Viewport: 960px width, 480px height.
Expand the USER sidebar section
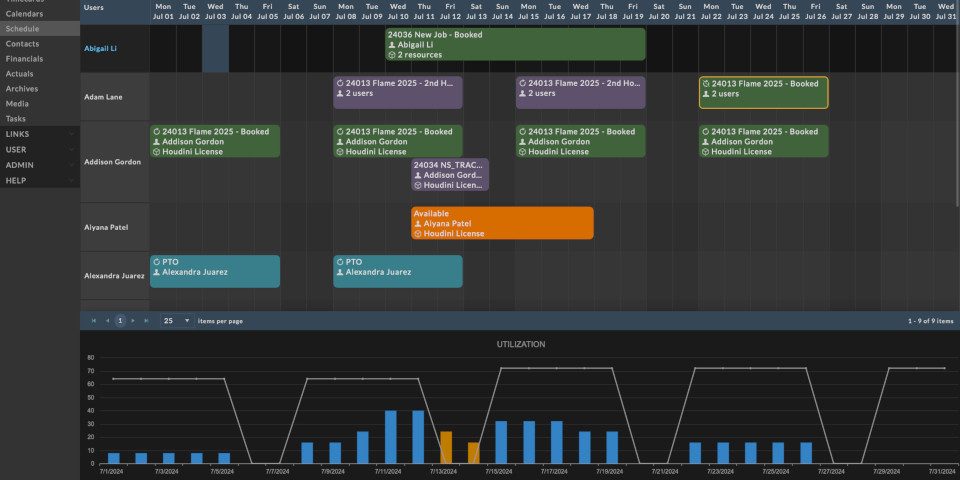pyautogui.click(x=71, y=149)
